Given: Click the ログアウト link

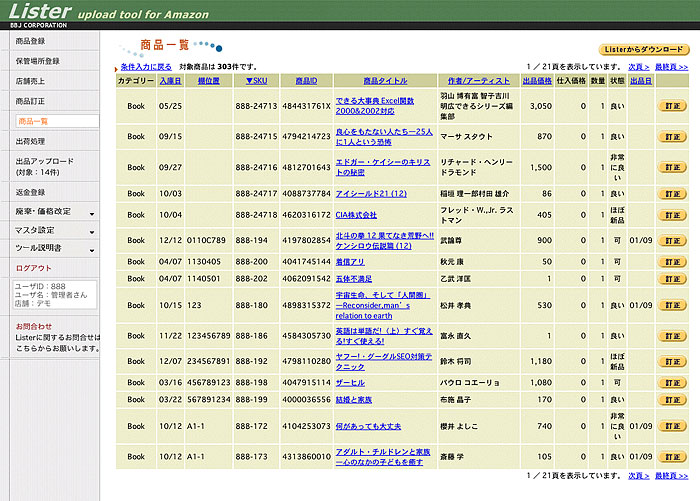Looking at the screenshot, I should pos(33,268).
